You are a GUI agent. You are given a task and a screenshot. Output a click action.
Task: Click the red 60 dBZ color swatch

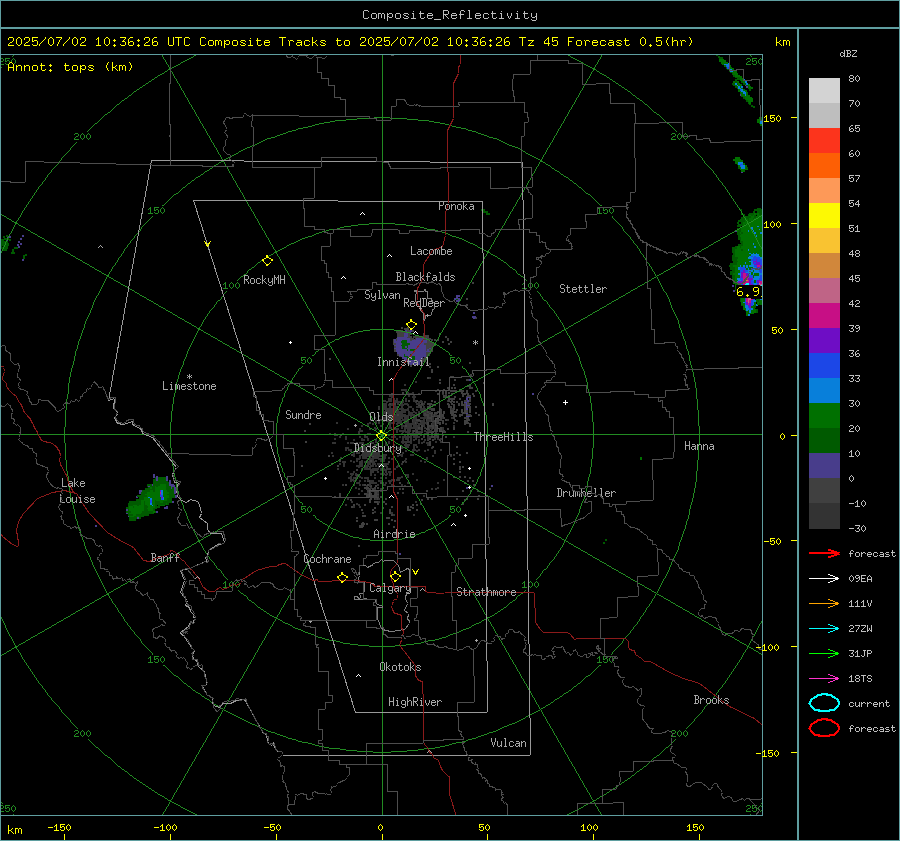click(x=824, y=140)
